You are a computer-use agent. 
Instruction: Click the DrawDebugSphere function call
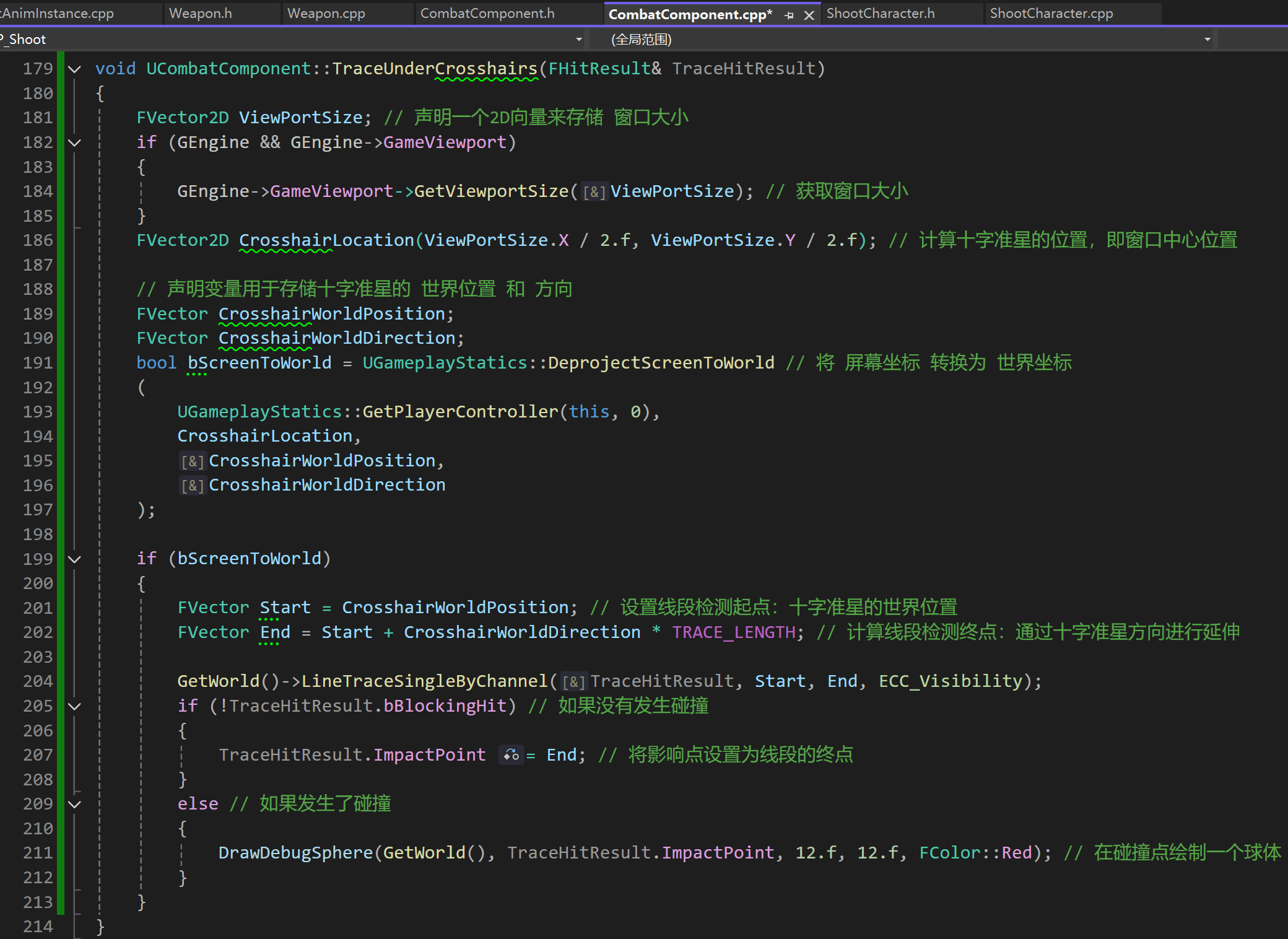pyautogui.click(x=295, y=853)
